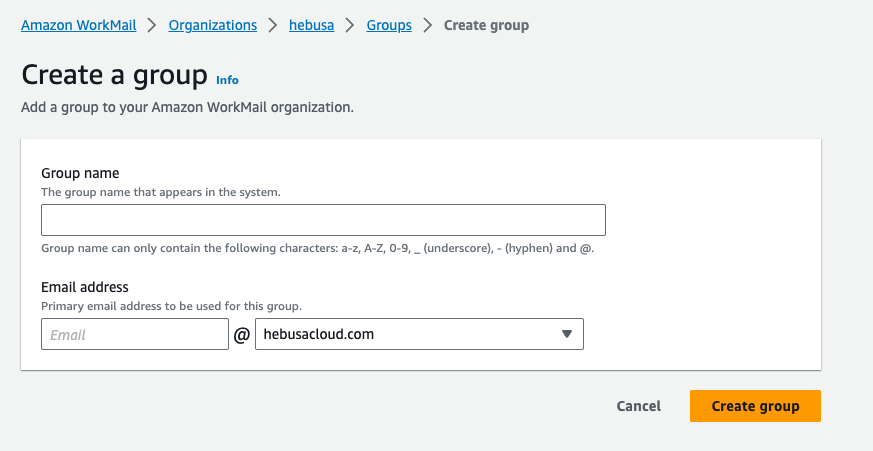This screenshot has height=451, width=873.
Task: Go to the Organizations breadcrumb
Action: coord(212,25)
